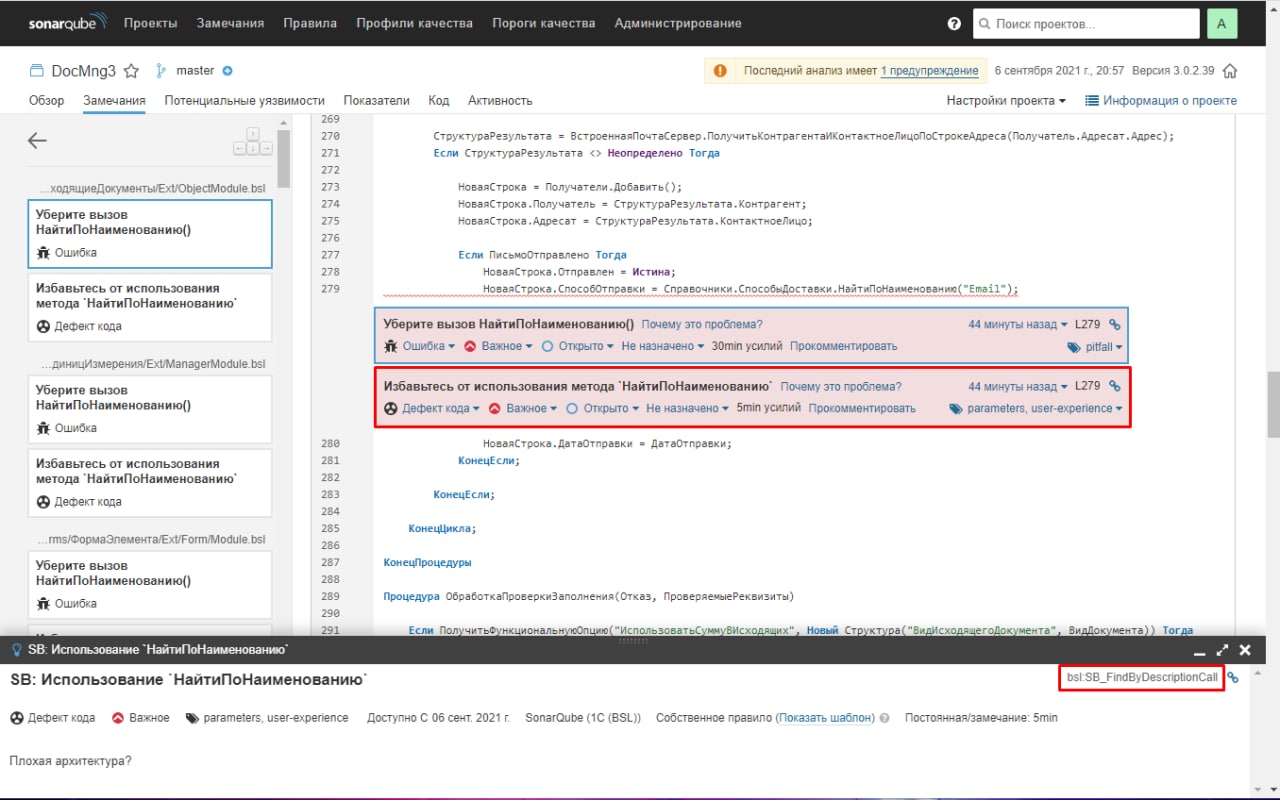
Task: Click the main page vertical scrollbar thumb
Action: click(1273, 404)
